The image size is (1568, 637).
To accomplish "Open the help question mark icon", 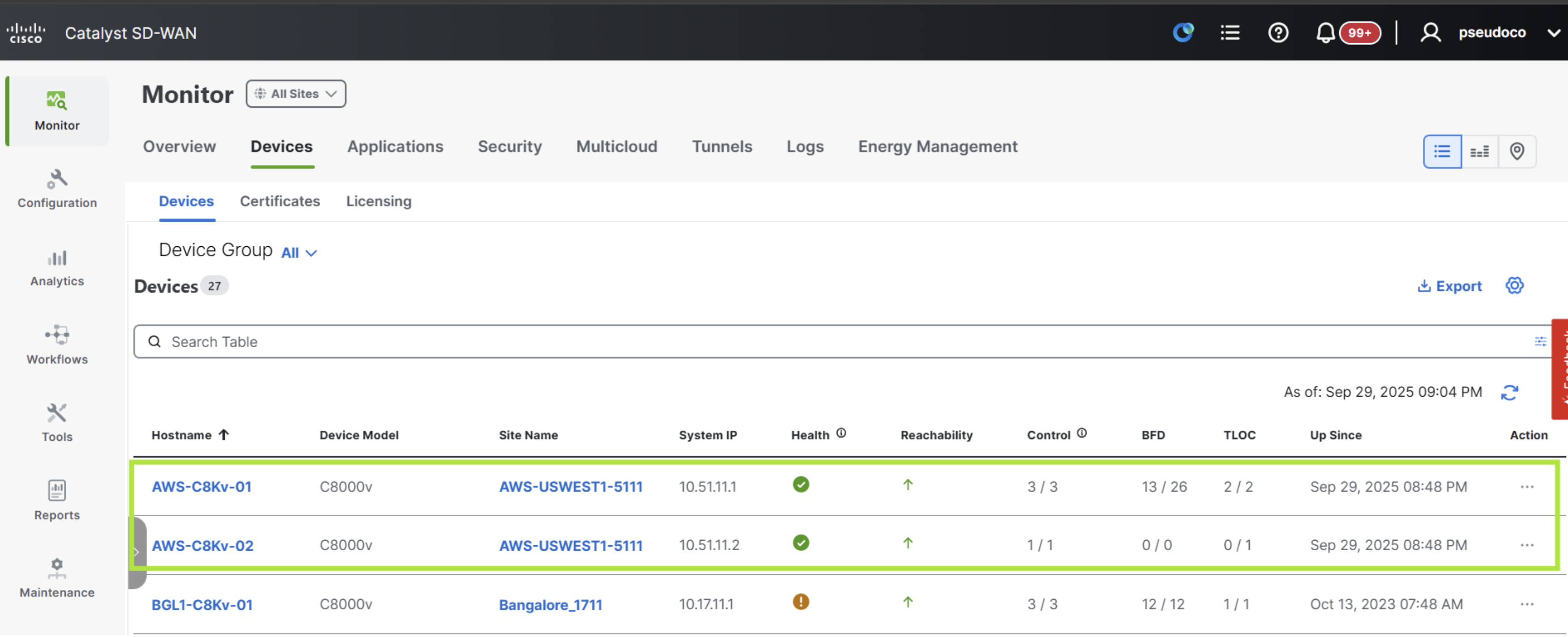I will 1278,32.
